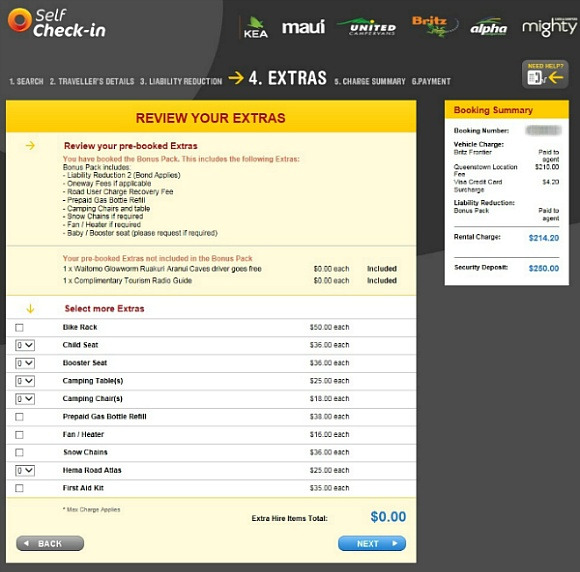580x572 pixels.
Task: Click the Camping Chair(s) $18.00 each price
Action: (329, 399)
